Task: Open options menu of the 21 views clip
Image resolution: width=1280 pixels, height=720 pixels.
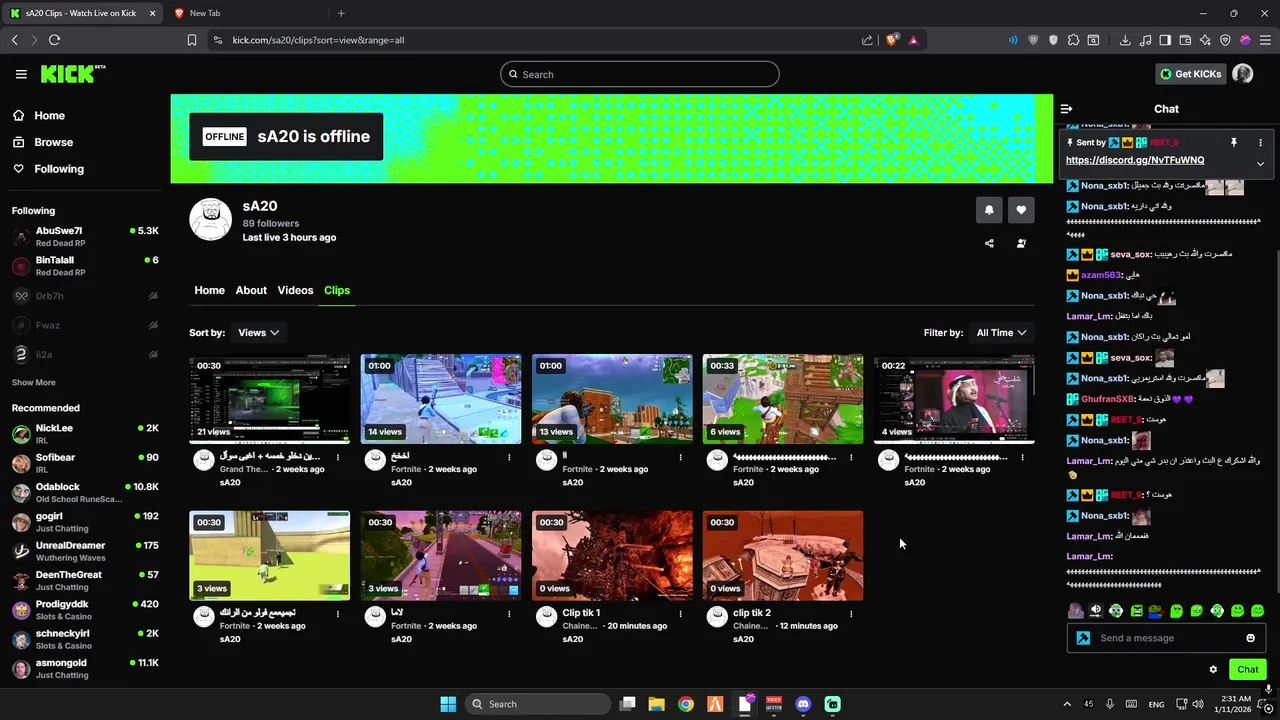Action: pos(338,457)
